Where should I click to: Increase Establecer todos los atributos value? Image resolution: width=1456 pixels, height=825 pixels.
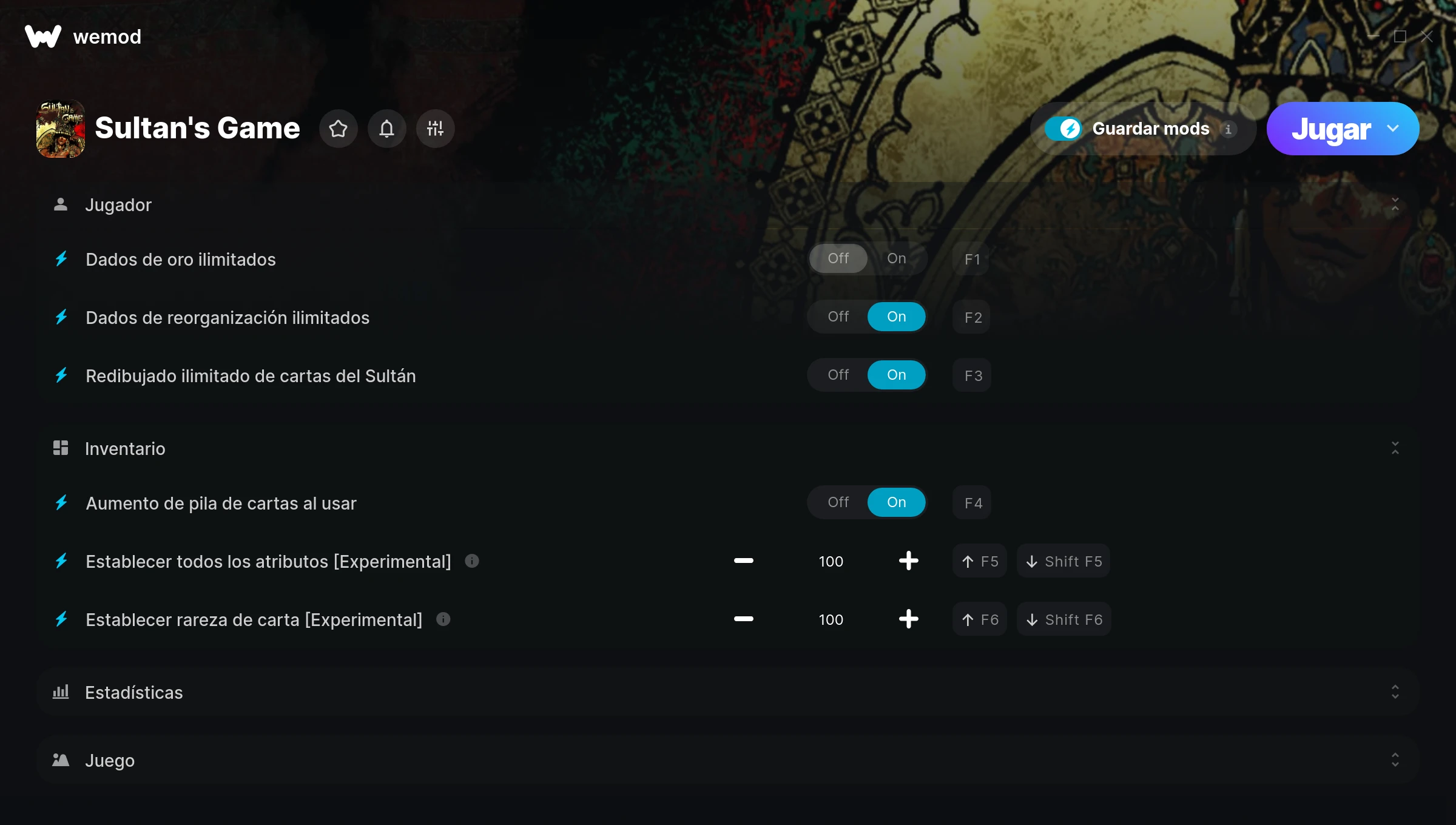tap(908, 561)
